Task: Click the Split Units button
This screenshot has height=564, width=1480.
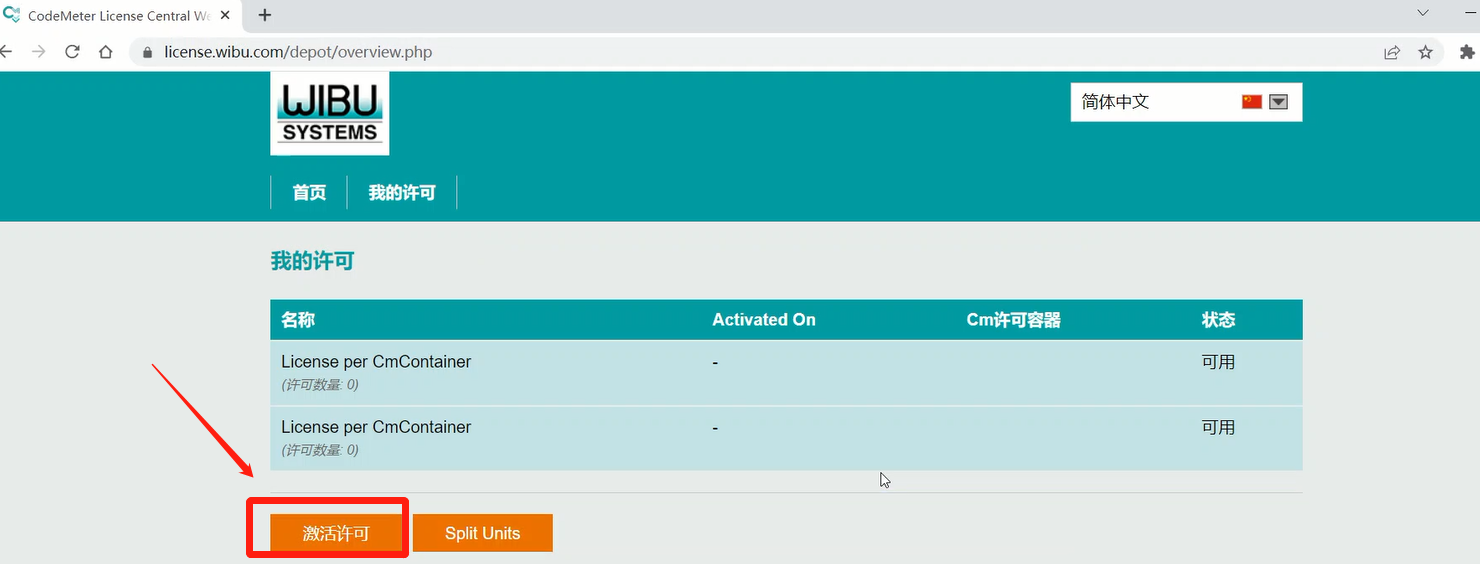Action: [482, 533]
